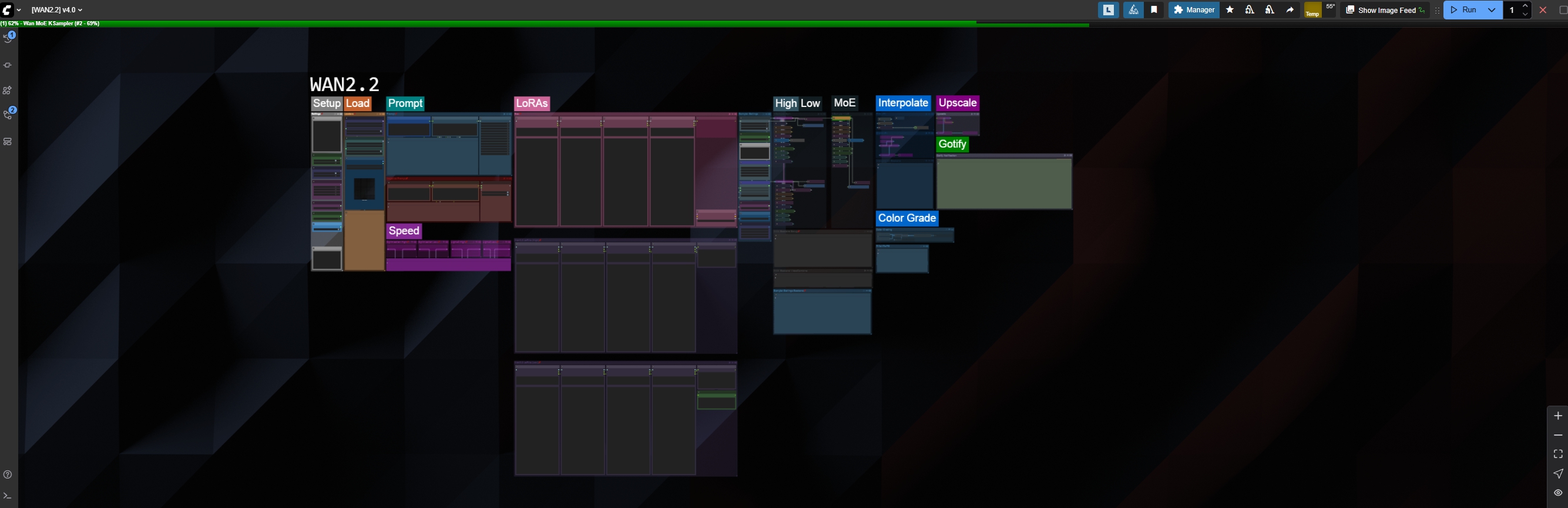Click the select mode arrow icon
The image size is (1568, 508).
pos(1557,473)
